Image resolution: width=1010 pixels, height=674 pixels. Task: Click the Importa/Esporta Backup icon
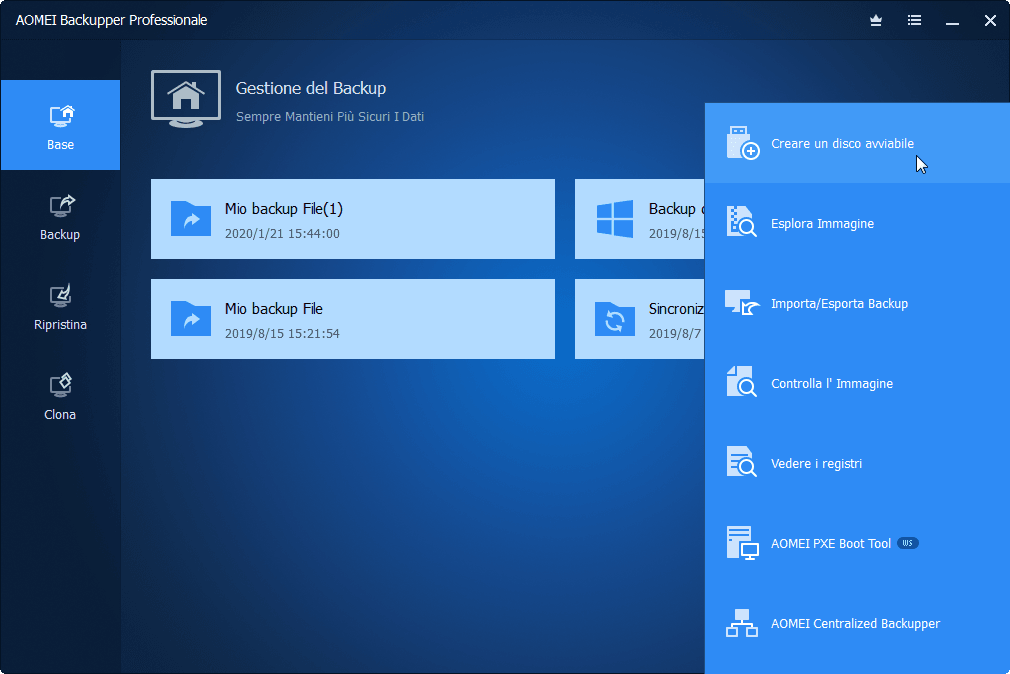743,303
